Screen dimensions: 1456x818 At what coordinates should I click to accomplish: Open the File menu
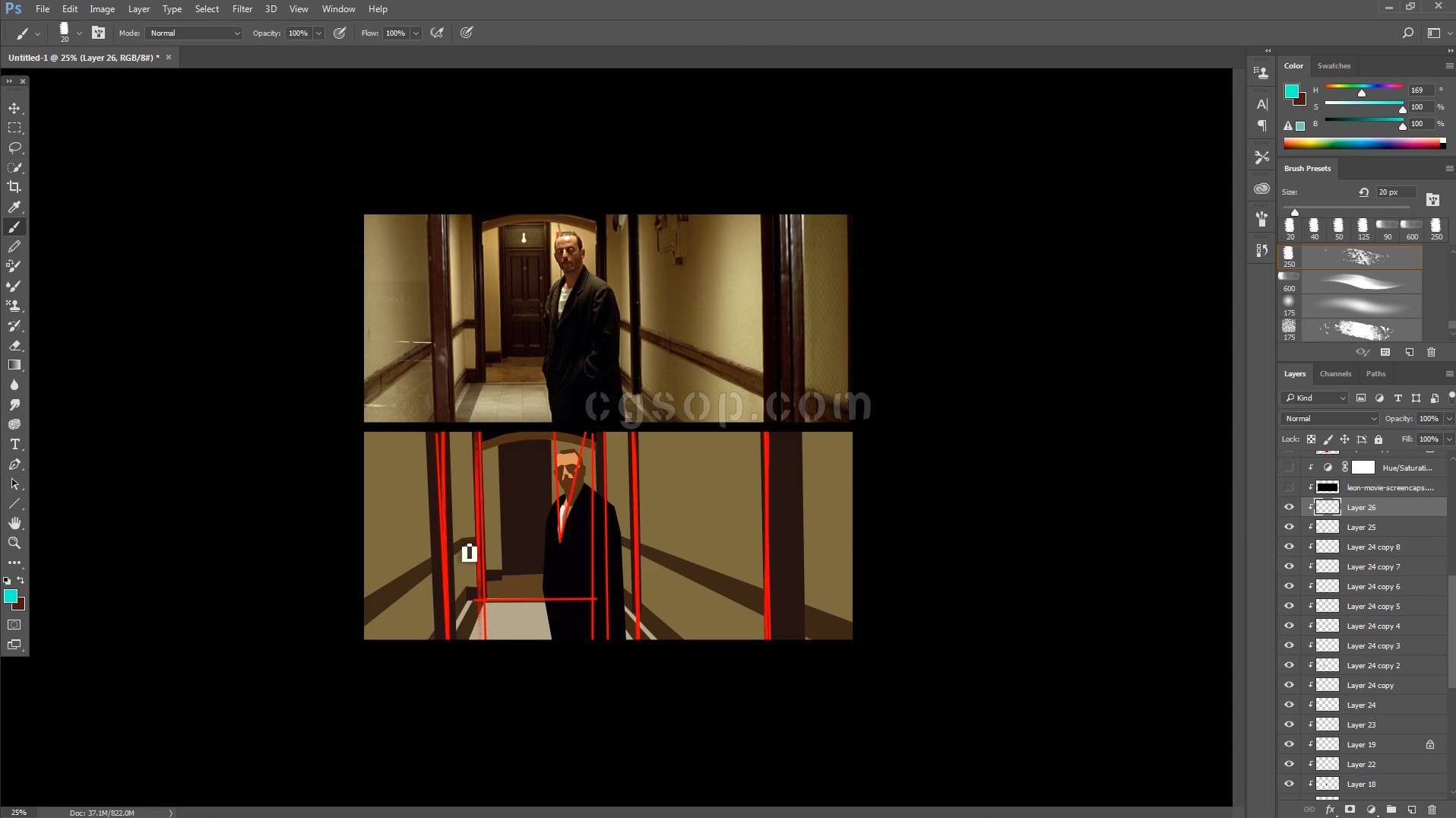pyautogui.click(x=43, y=9)
